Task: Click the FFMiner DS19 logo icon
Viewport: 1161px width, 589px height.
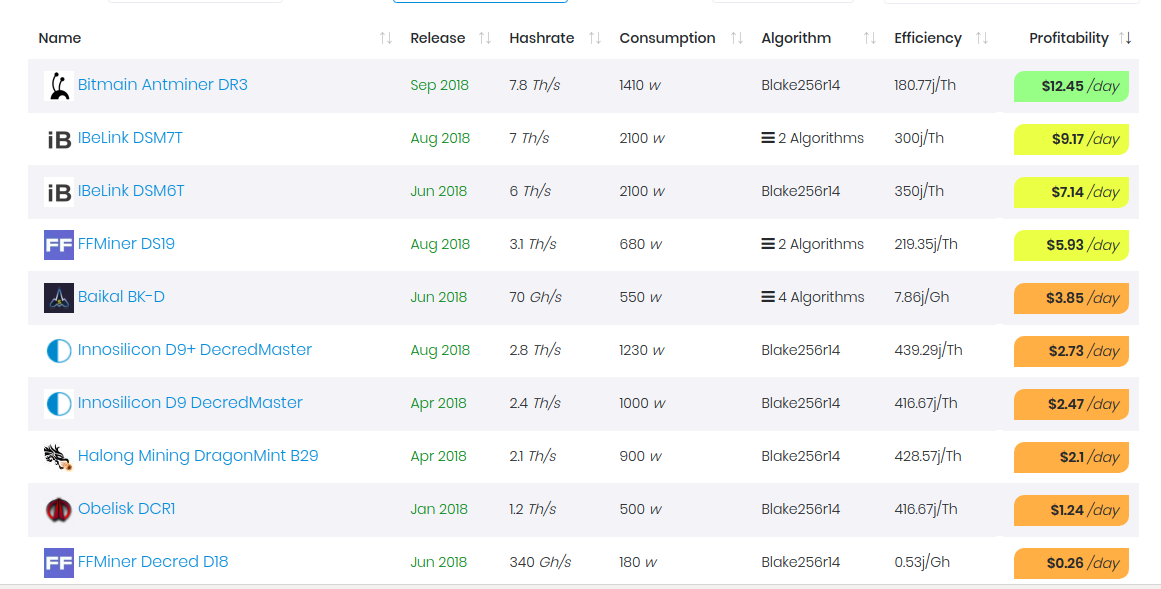Action: point(58,245)
